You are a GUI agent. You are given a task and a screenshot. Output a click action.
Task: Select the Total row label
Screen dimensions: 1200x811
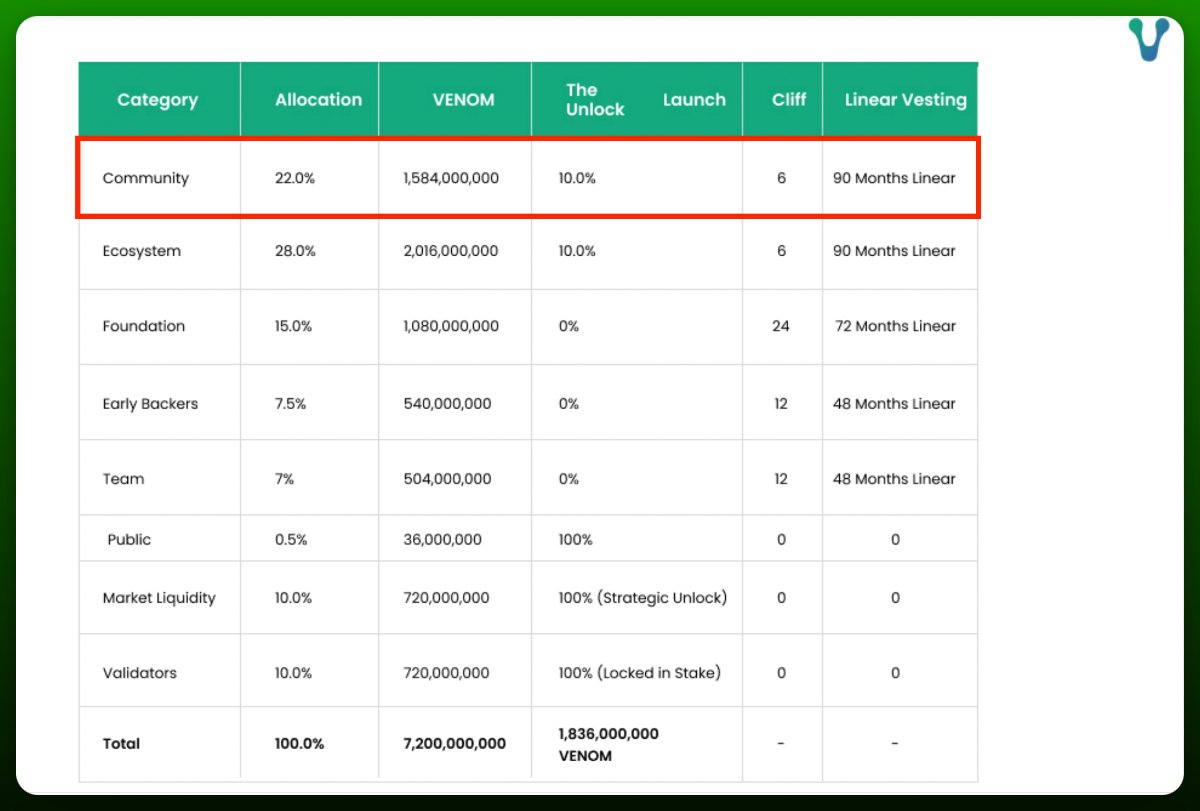click(121, 744)
